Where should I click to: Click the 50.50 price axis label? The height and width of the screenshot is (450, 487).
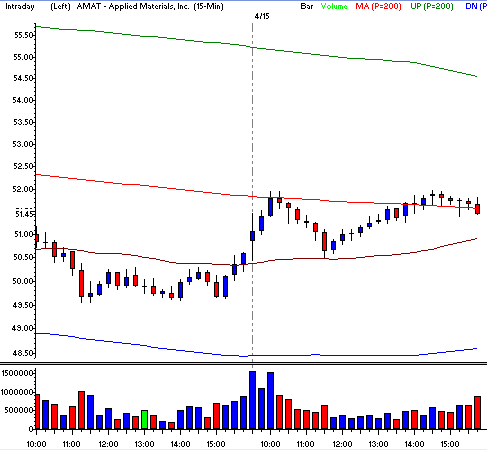click(x=23, y=257)
